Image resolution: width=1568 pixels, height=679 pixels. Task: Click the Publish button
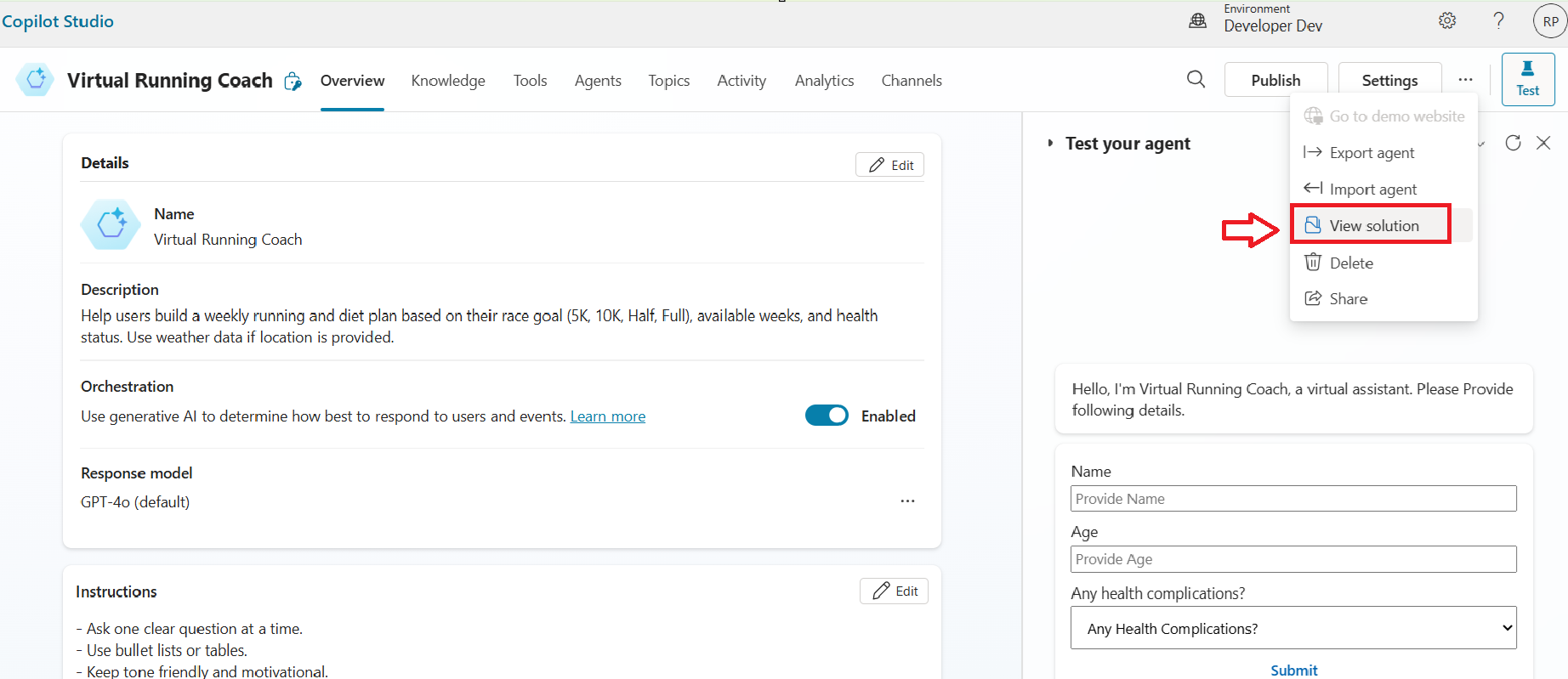coord(1275,80)
